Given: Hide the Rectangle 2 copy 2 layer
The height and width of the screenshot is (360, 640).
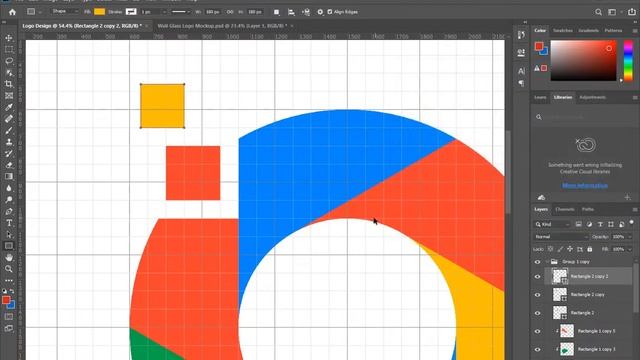Looking at the screenshot, I should 538,277.
